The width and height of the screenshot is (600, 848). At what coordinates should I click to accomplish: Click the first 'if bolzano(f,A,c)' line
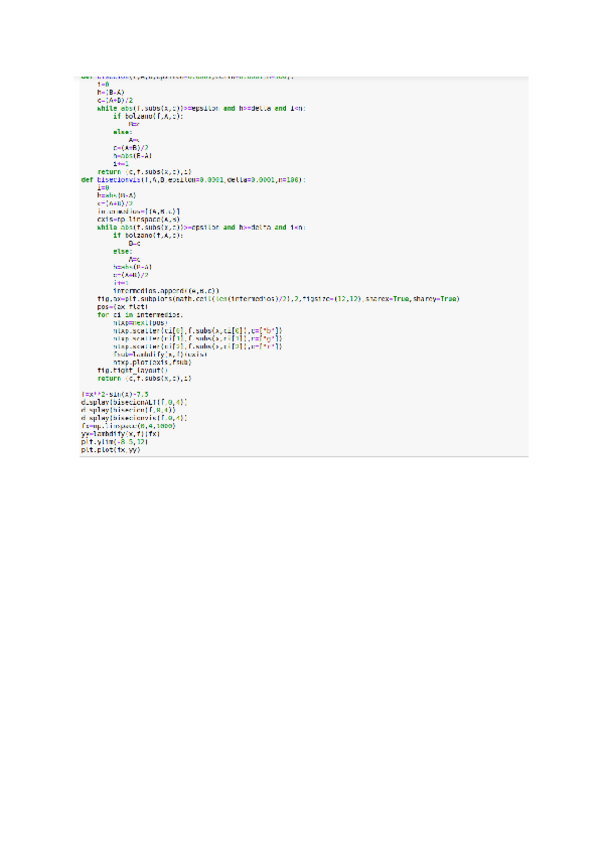pyautogui.click(x=148, y=116)
